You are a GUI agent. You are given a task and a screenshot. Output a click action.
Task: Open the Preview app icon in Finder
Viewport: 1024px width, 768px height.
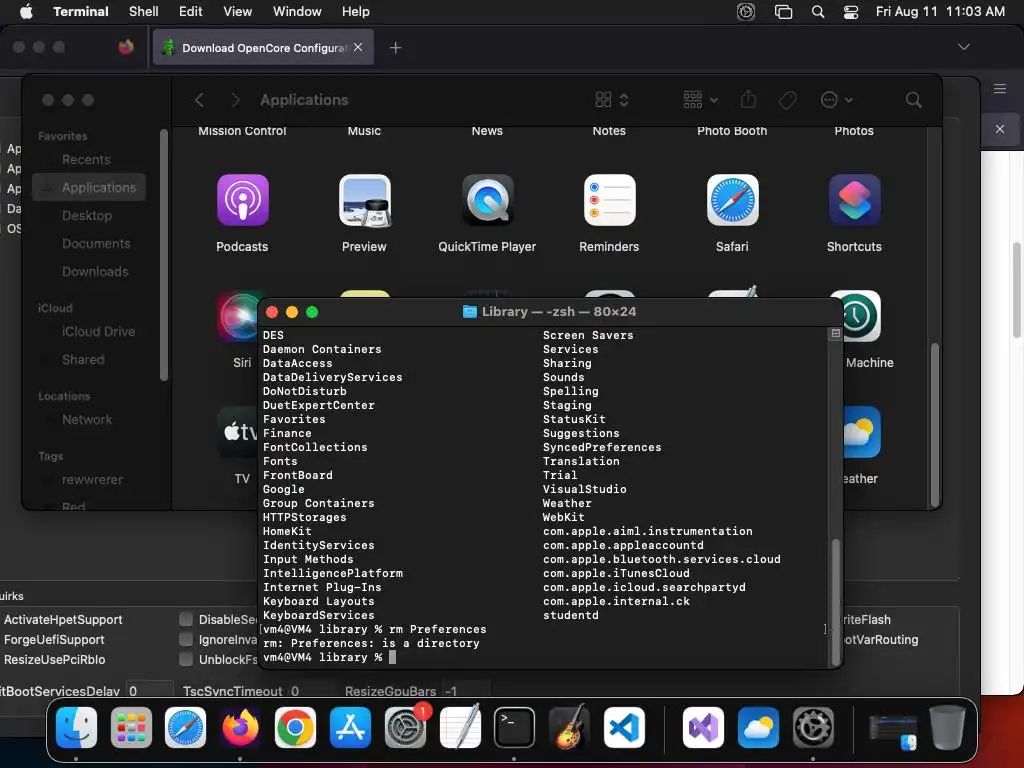pyautogui.click(x=364, y=200)
